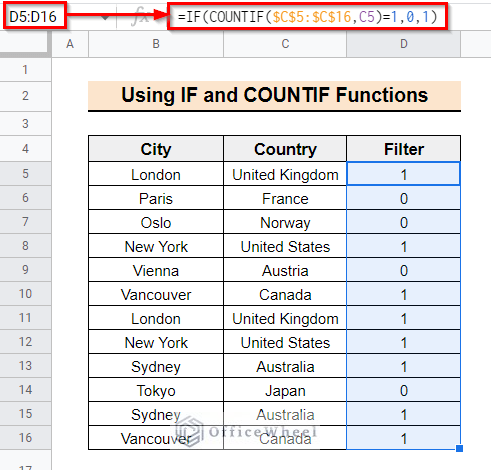This screenshot has height=470, width=491.
Task: Select row 2 header
Action: 25,96
